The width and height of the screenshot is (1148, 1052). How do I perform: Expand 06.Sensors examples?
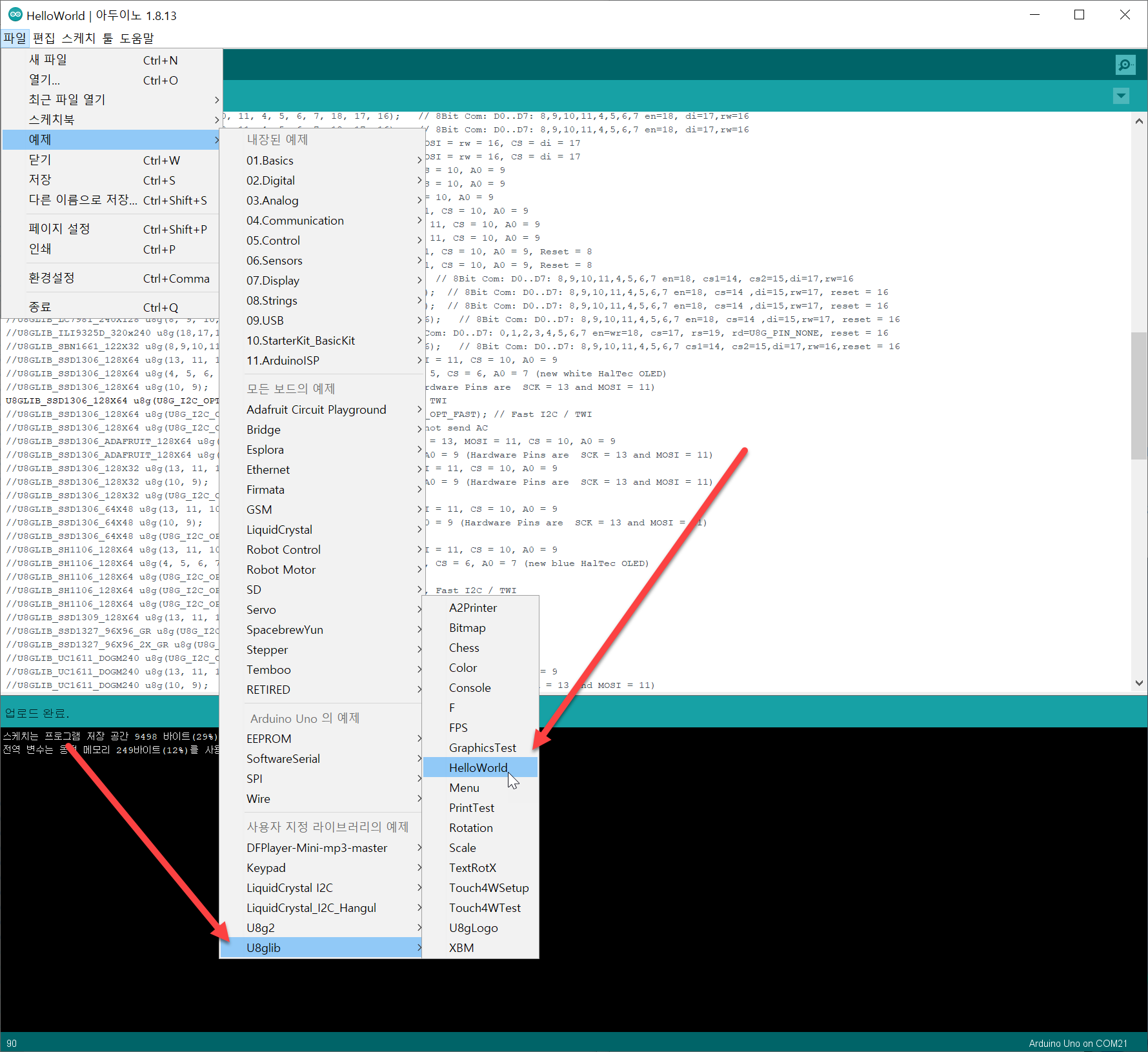(x=321, y=261)
